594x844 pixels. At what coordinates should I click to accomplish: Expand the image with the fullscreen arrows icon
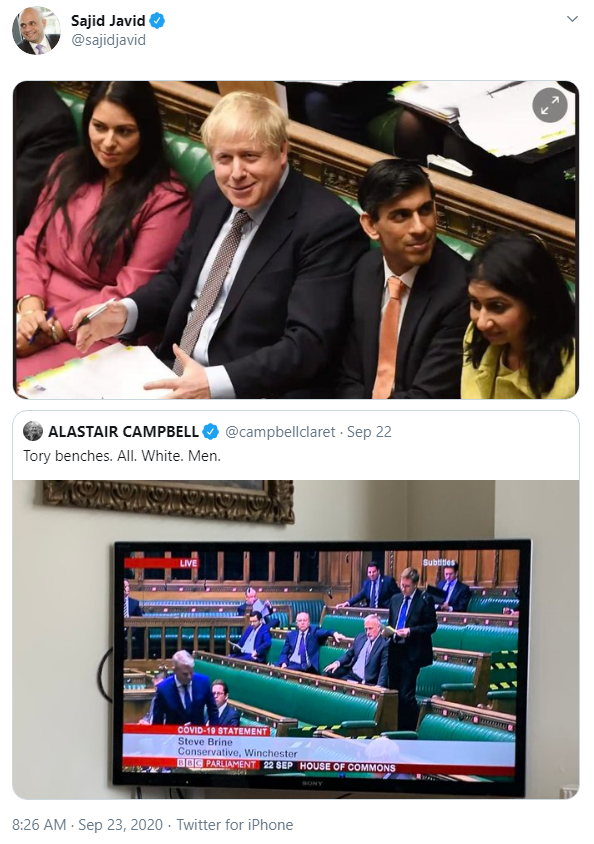coord(550,106)
